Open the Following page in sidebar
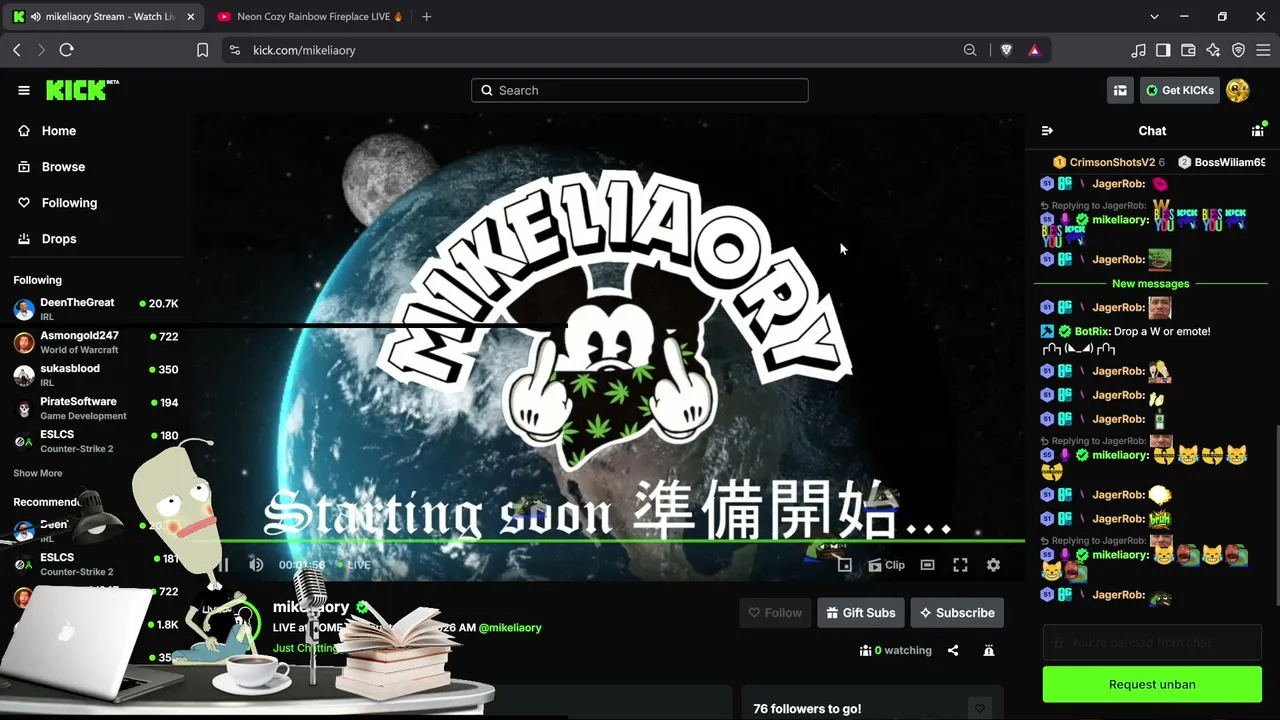The image size is (1280, 720). pos(69,203)
